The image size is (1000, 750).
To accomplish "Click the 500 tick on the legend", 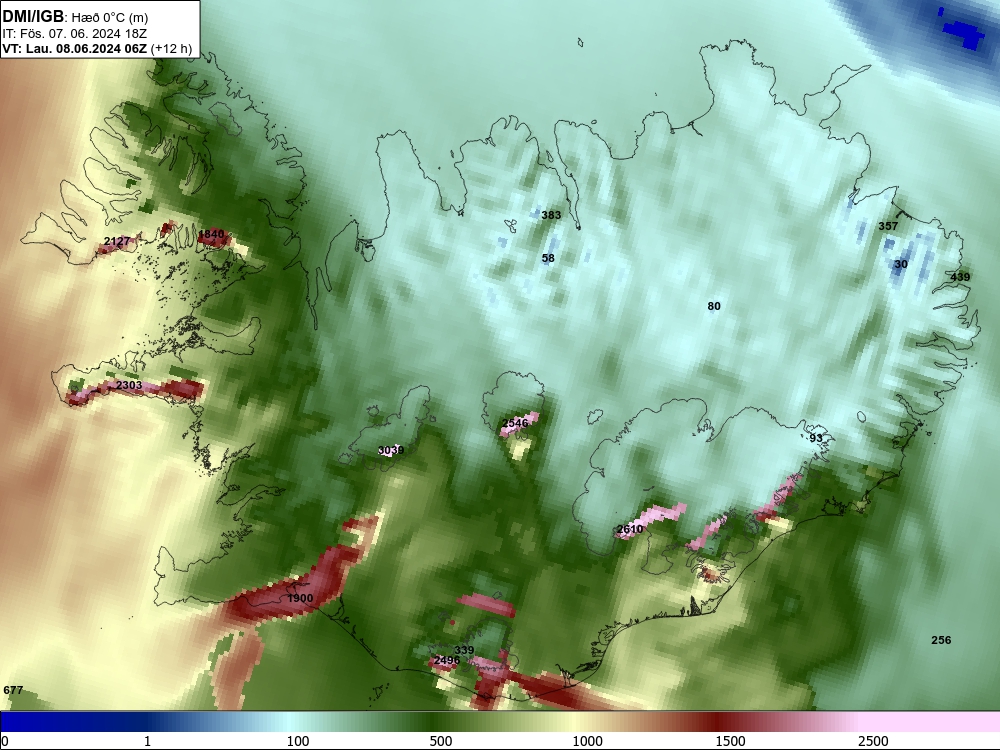I will click(441, 741).
